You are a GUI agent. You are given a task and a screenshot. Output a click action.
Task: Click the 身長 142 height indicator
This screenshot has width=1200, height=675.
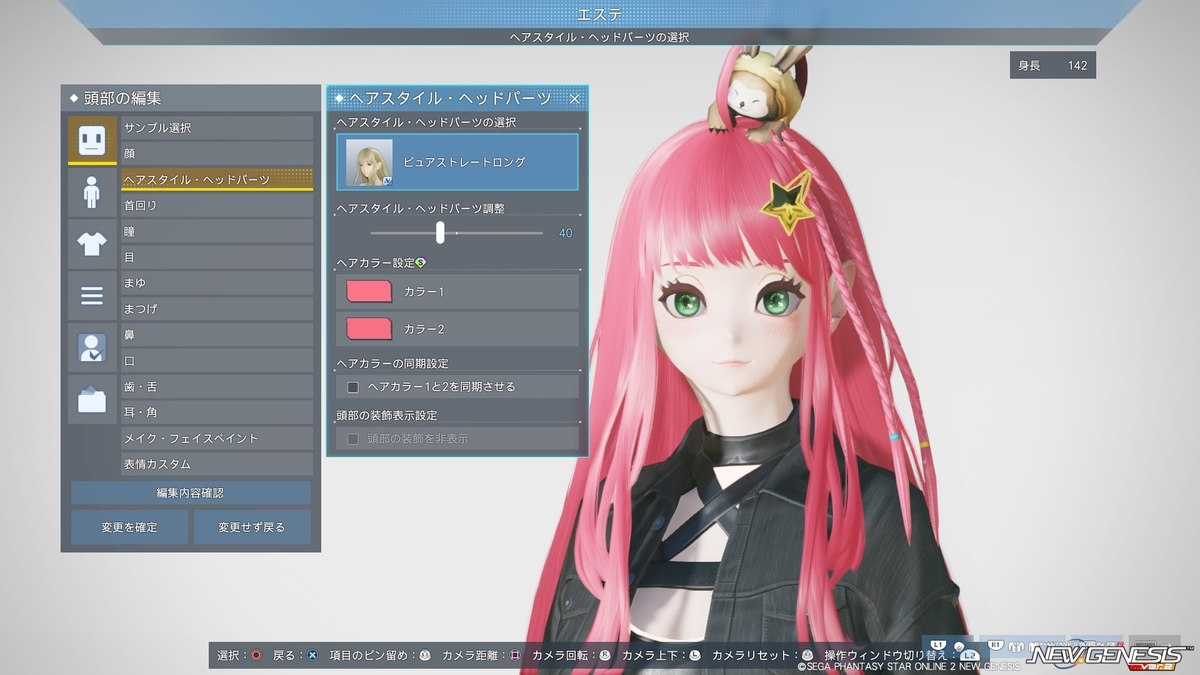1053,66
